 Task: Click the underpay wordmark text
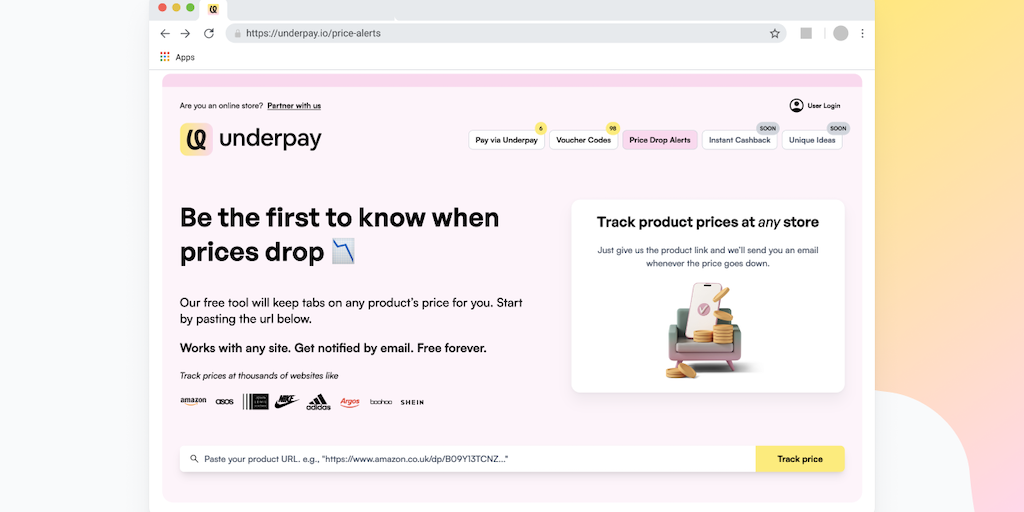(270, 139)
